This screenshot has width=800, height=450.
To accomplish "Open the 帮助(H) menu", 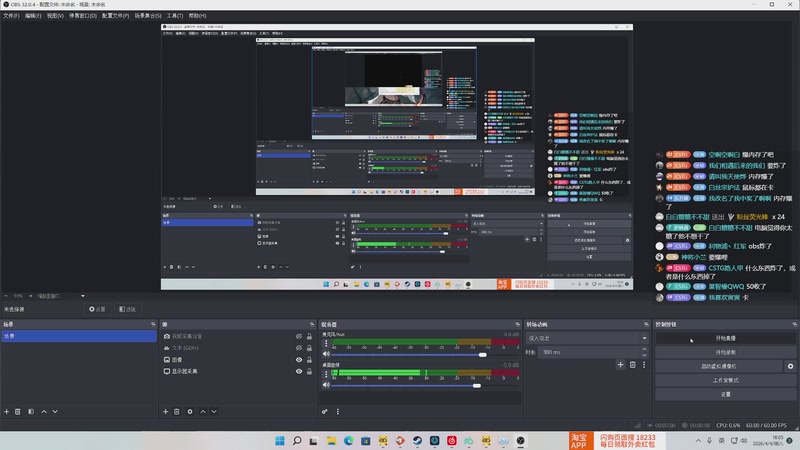I will pos(197,16).
